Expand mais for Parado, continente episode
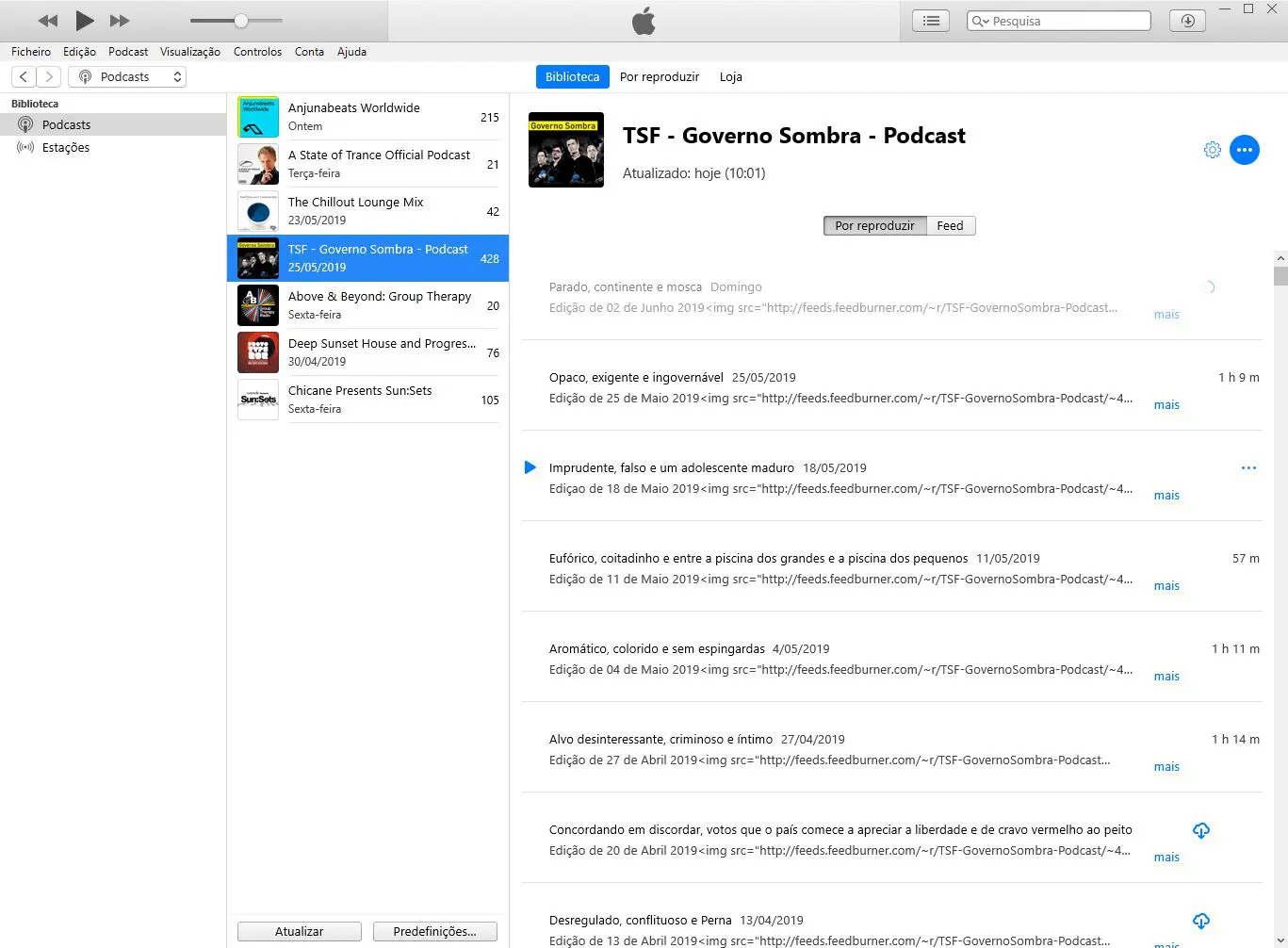Screen dimensions: 1288x948 tap(1166, 315)
